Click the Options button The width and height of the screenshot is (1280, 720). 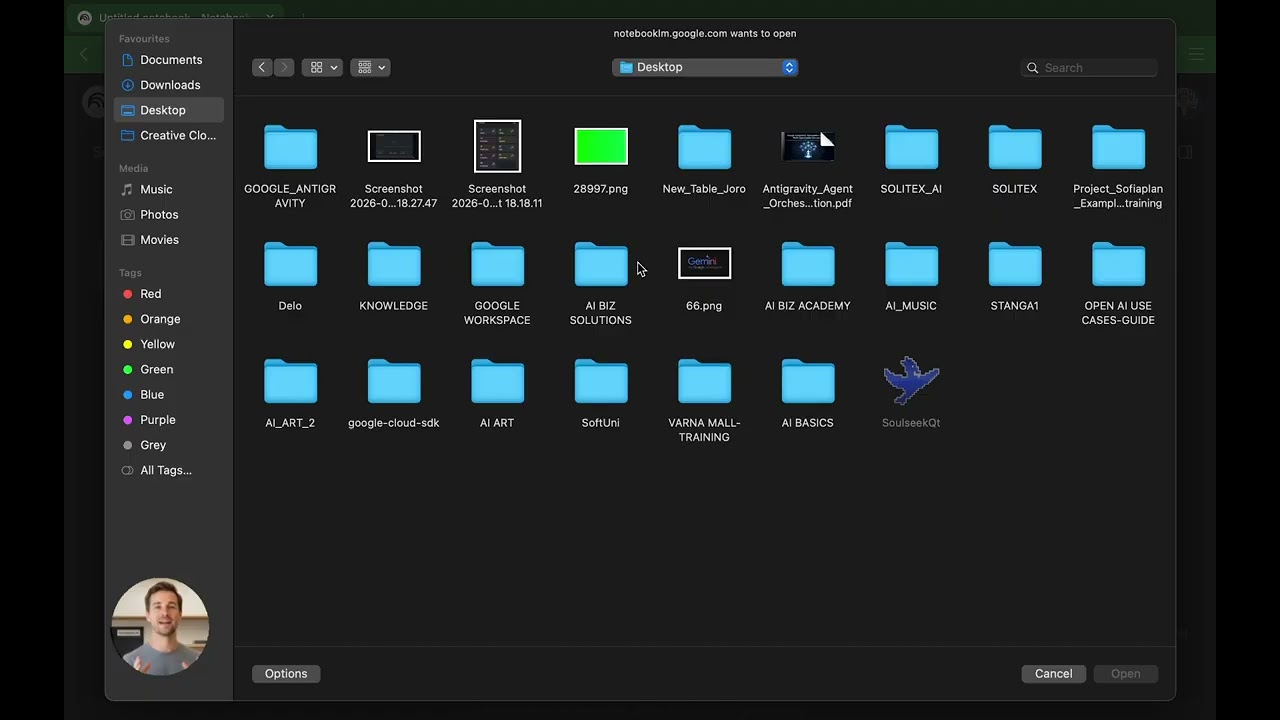(x=286, y=674)
